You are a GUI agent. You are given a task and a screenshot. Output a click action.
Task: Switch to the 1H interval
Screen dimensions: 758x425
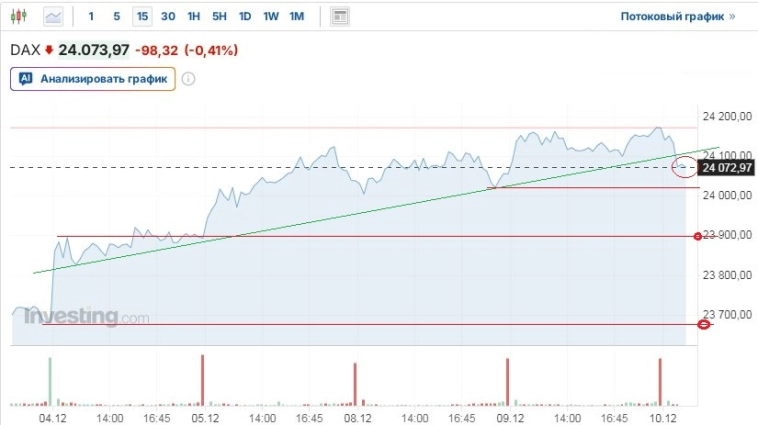pos(194,16)
